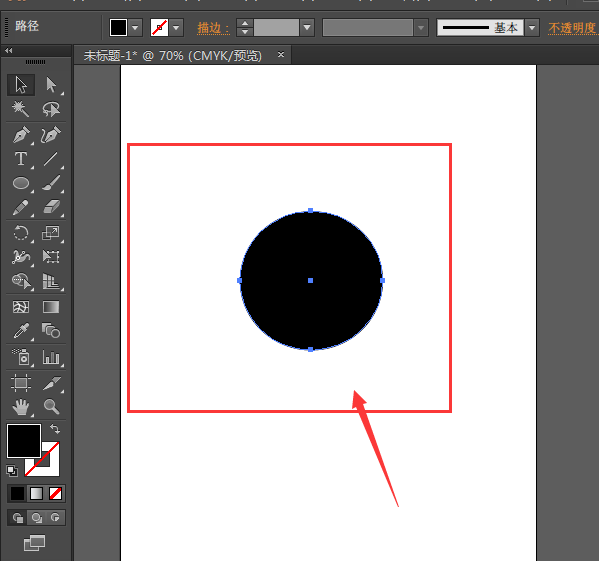Close the 未标题-1 document tab
Image resolution: width=599 pixels, height=561 pixels.
[x=281, y=55]
